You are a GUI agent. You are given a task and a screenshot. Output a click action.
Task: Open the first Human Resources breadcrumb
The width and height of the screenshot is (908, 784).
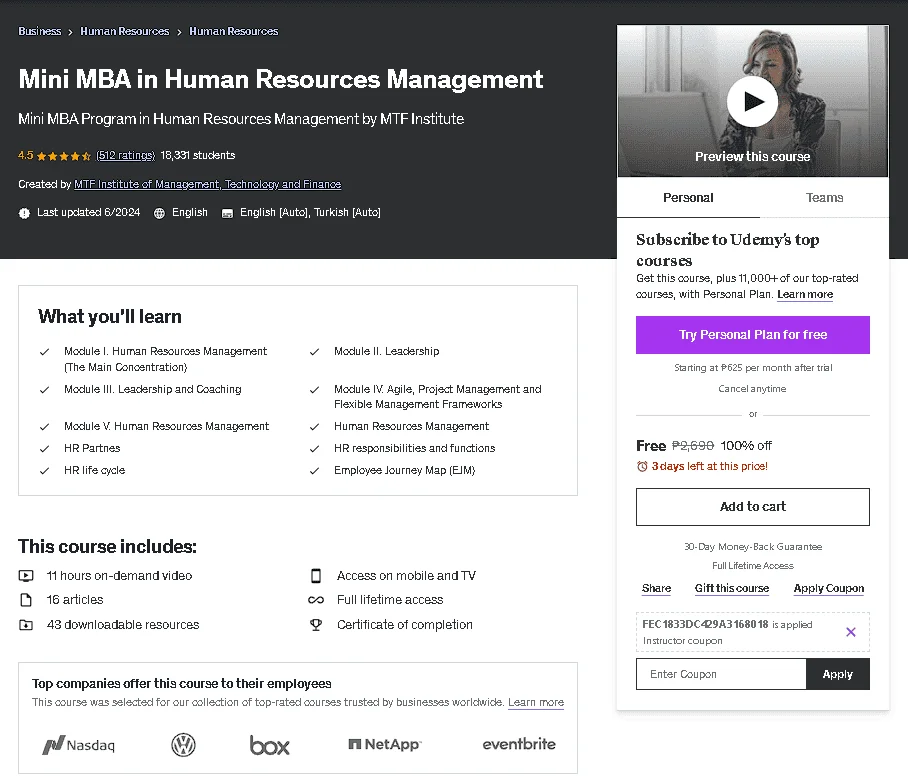click(x=125, y=31)
